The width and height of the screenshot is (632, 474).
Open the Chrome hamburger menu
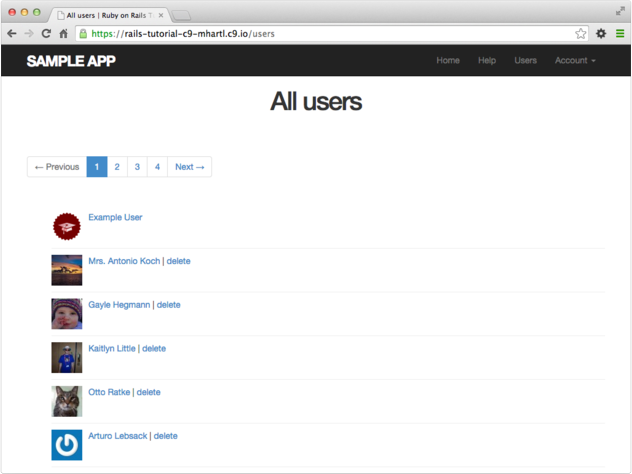tap(620, 33)
